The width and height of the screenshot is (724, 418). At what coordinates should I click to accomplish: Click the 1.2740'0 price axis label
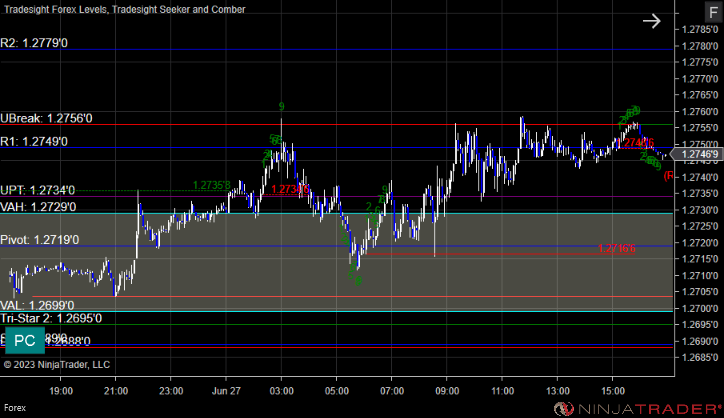click(700, 177)
